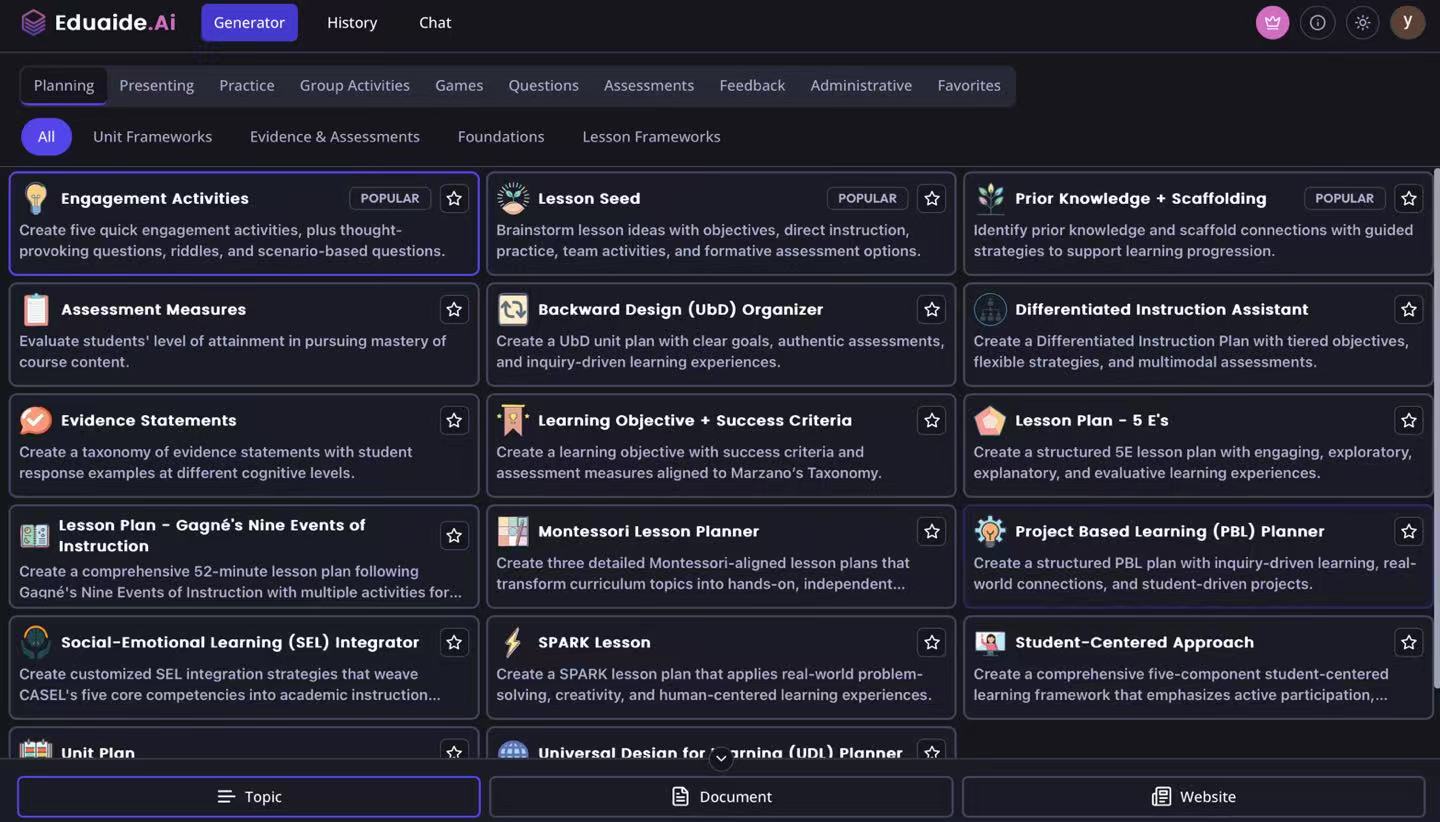
Task: Open the premium crown icon
Action: coord(1273,22)
